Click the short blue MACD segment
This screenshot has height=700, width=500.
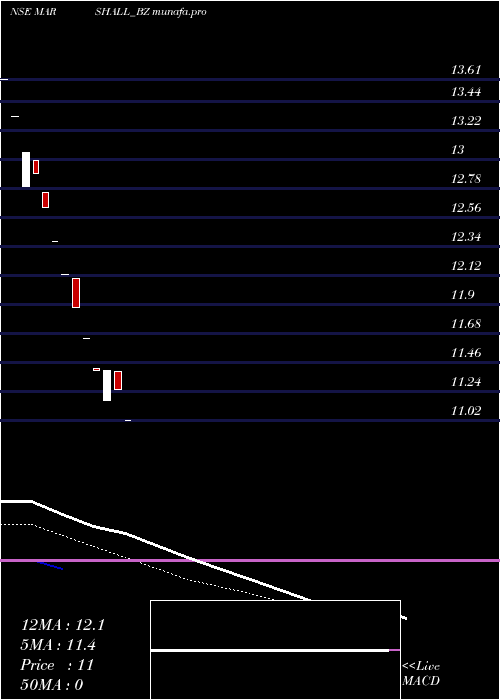tap(50, 566)
